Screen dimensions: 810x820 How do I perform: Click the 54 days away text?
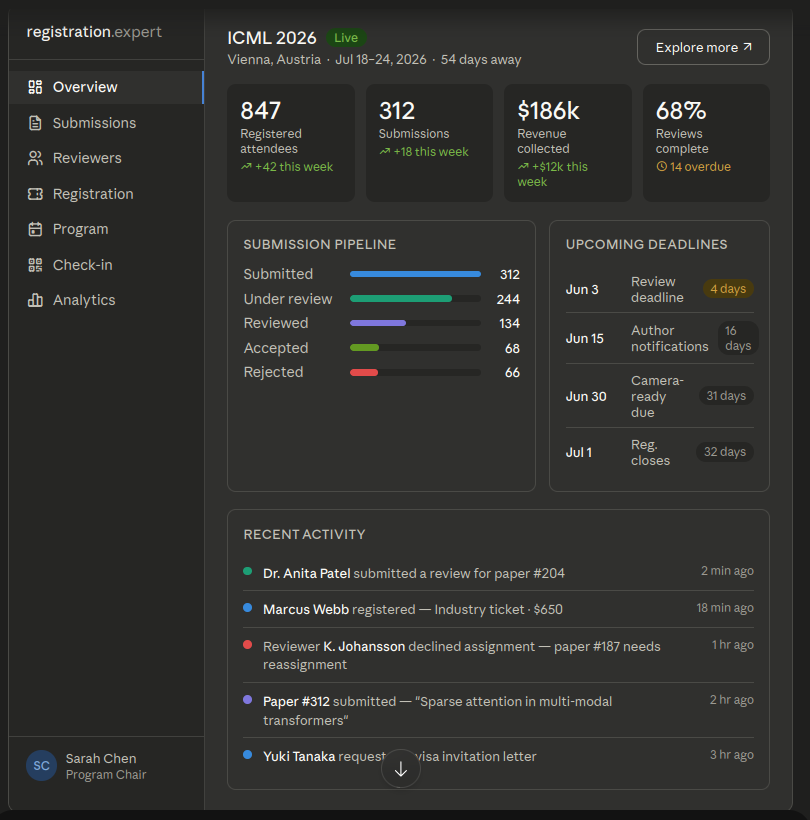481,60
